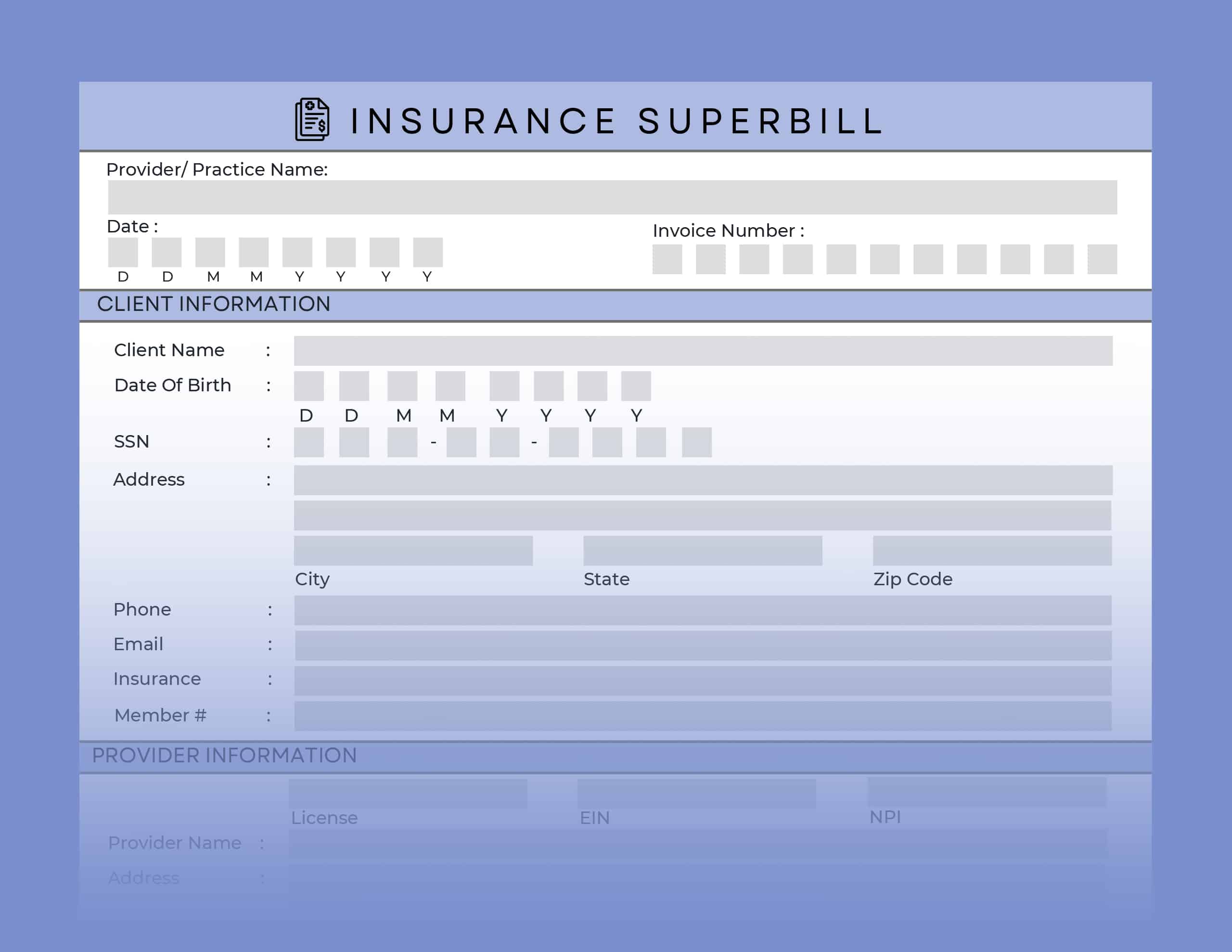
Task: Click the Insurance input field
Action: click(x=702, y=681)
